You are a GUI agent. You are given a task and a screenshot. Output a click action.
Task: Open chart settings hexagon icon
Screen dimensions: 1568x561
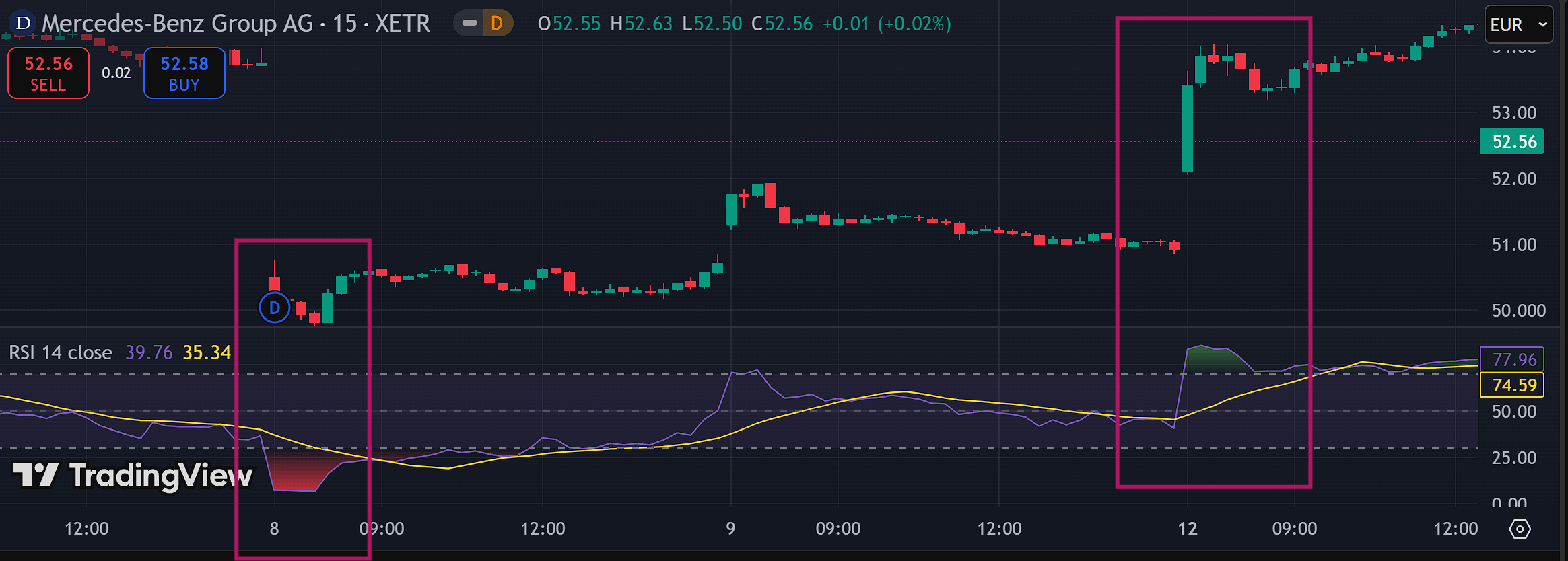(x=1520, y=529)
